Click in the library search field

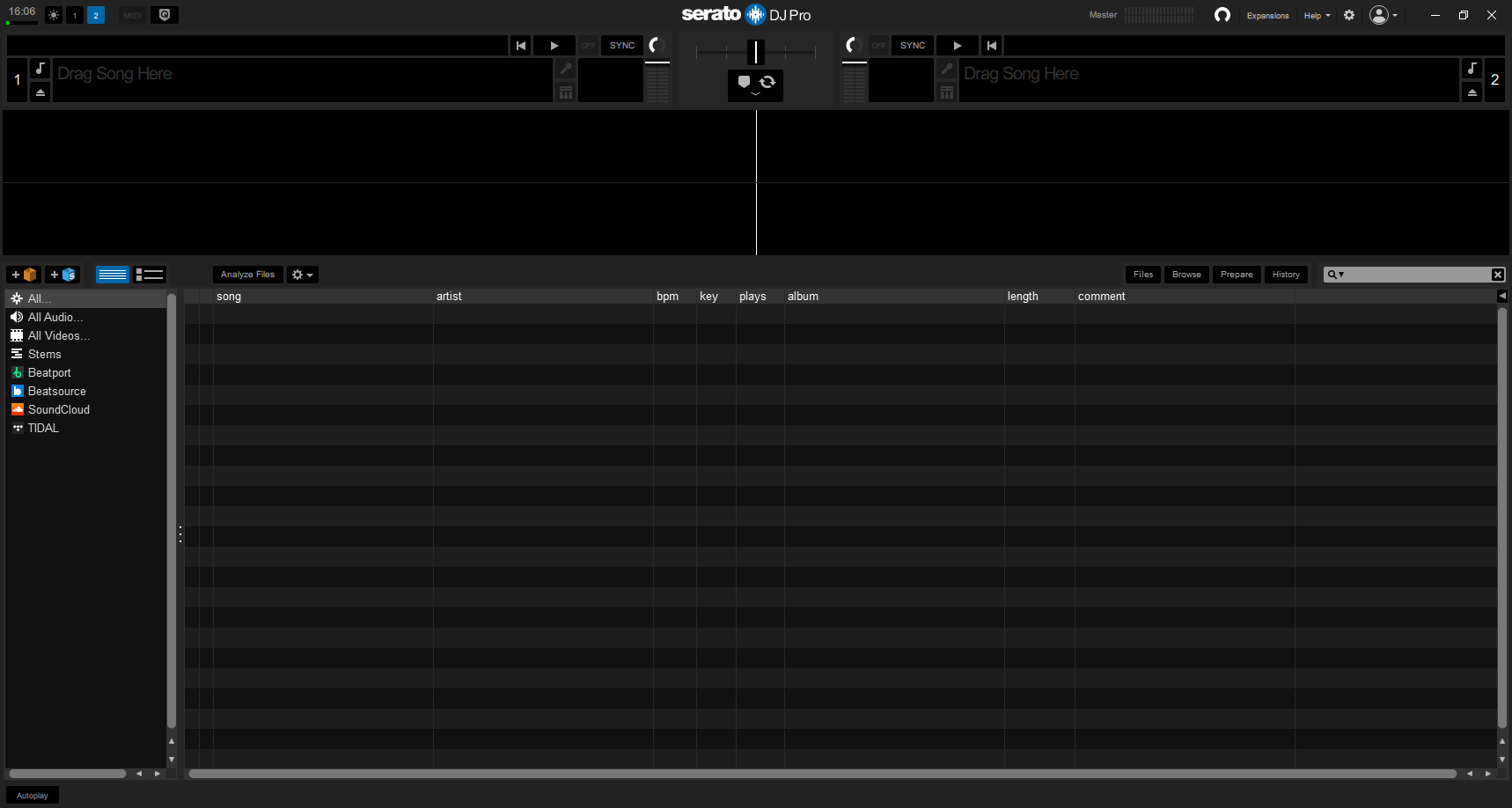(x=1417, y=275)
